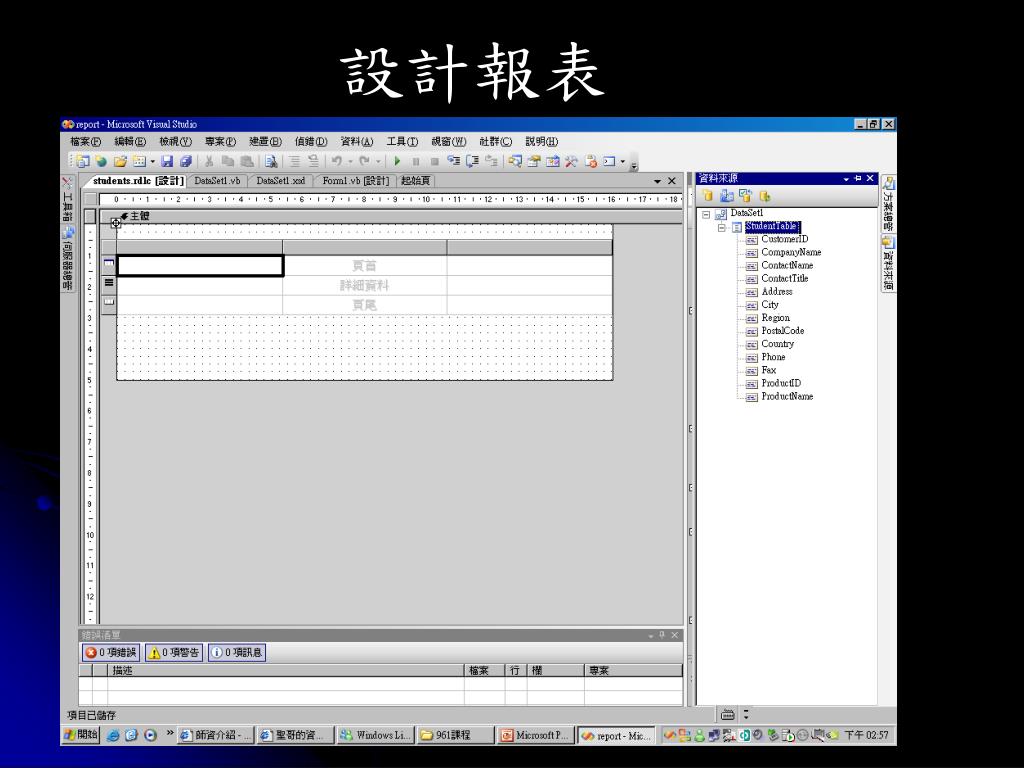This screenshot has width=1024, height=768.
Task: Click the 詳細資料 detail row cell
Action: 364,285
